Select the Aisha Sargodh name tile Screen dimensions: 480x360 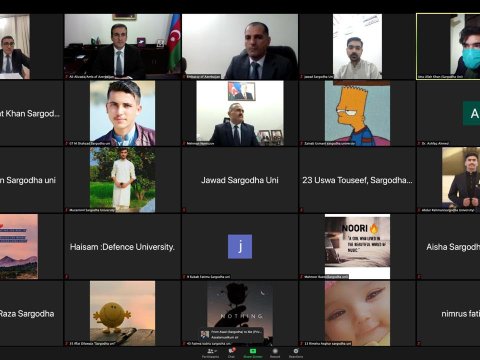point(448,247)
